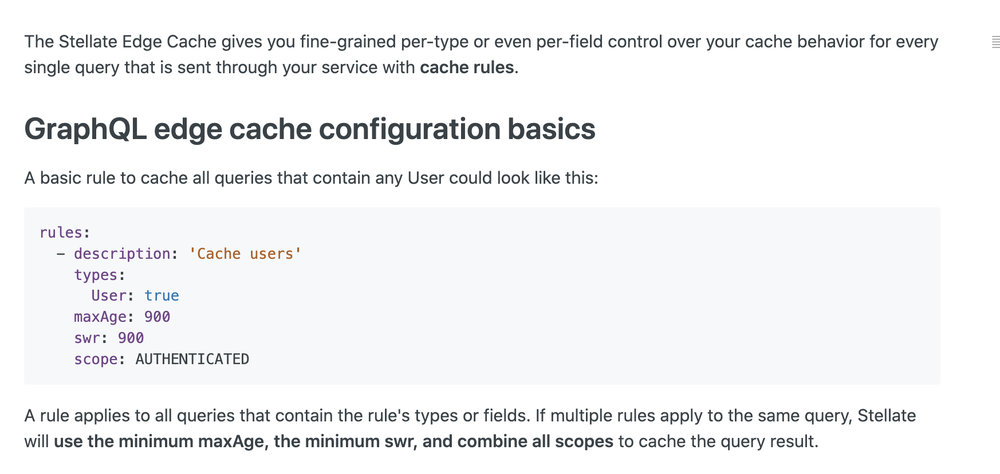Click the 'maxAge' key in code block
1000x474 pixels.
pos(99,316)
